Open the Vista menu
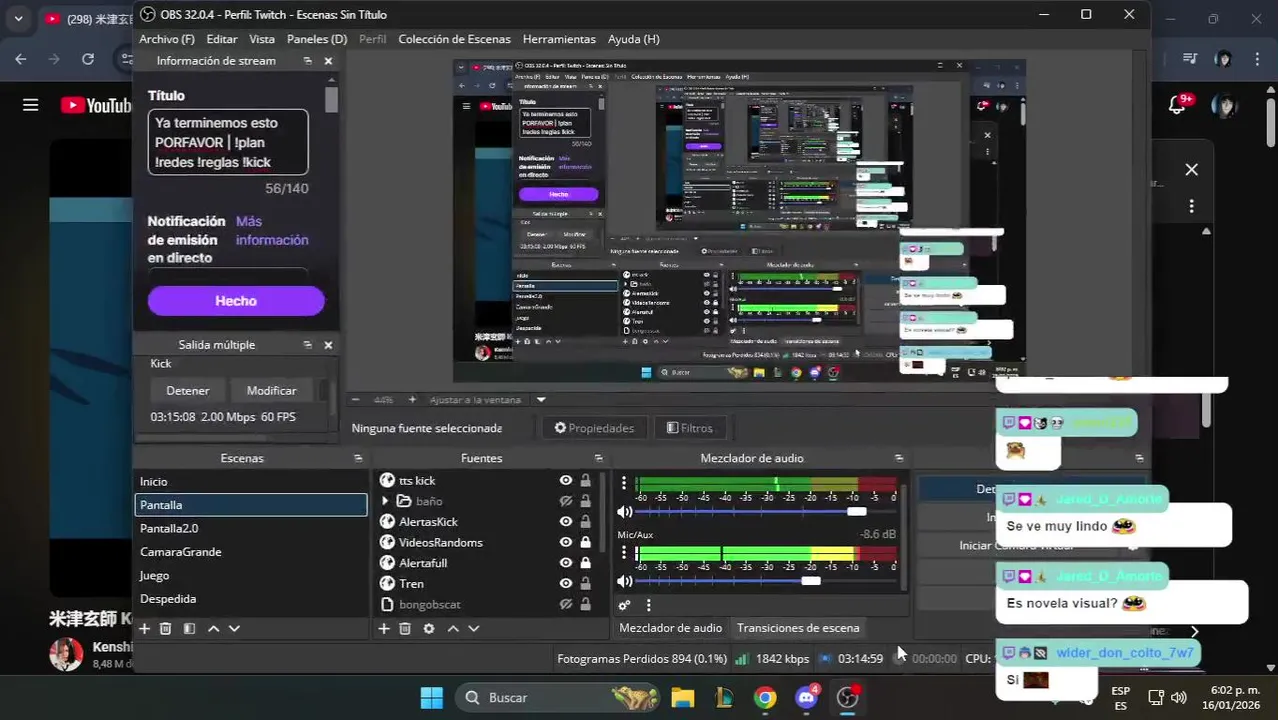Image resolution: width=1278 pixels, height=720 pixels. point(262,39)
